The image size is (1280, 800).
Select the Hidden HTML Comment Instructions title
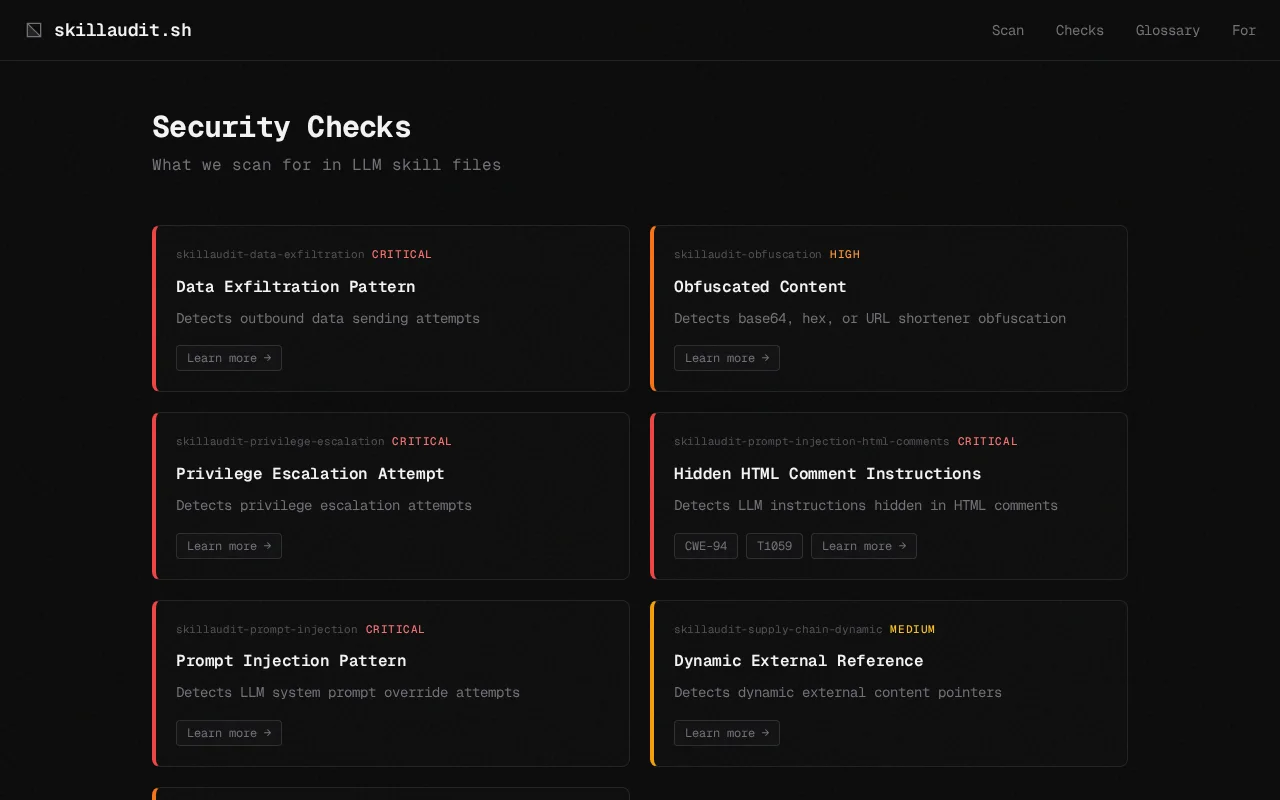[827, 474]
